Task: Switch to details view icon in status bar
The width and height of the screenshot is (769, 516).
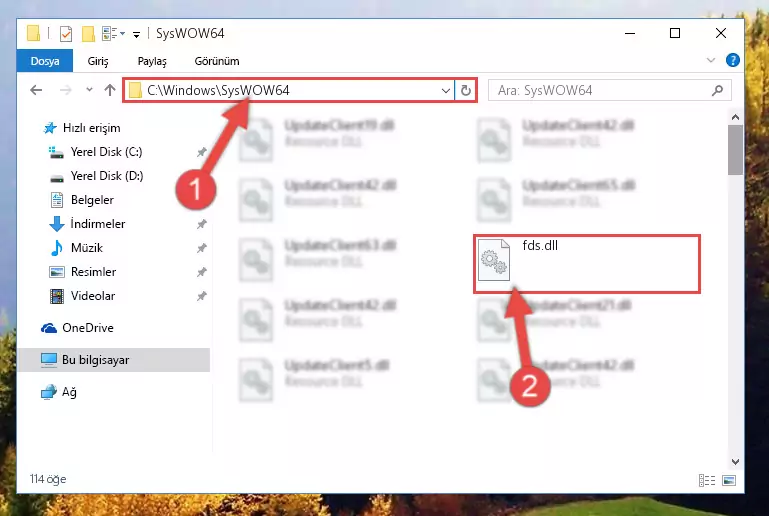Action: coord(707,480)
